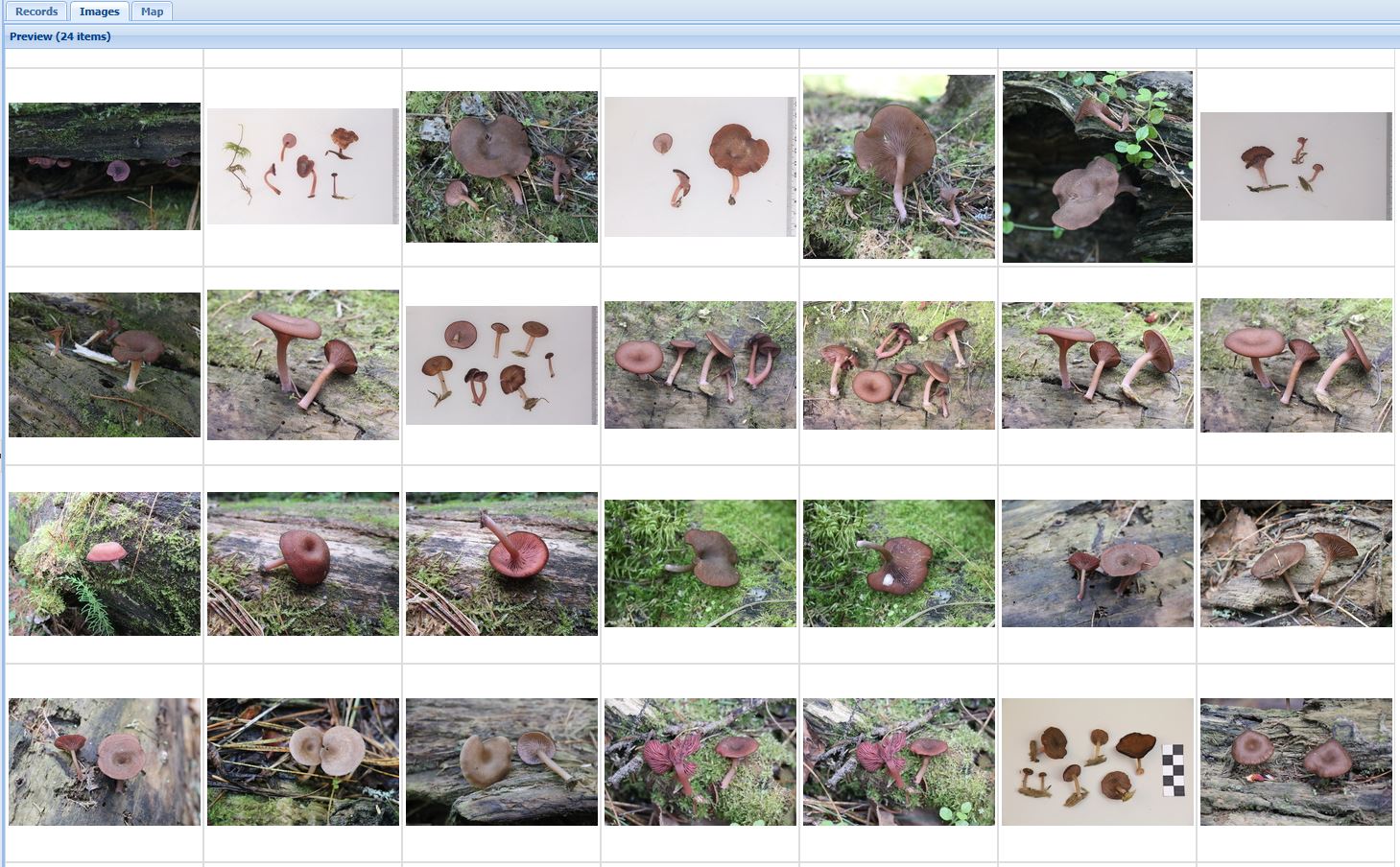
Task: Open last thumbnail of two conical caps on log
Action: 1296,762
